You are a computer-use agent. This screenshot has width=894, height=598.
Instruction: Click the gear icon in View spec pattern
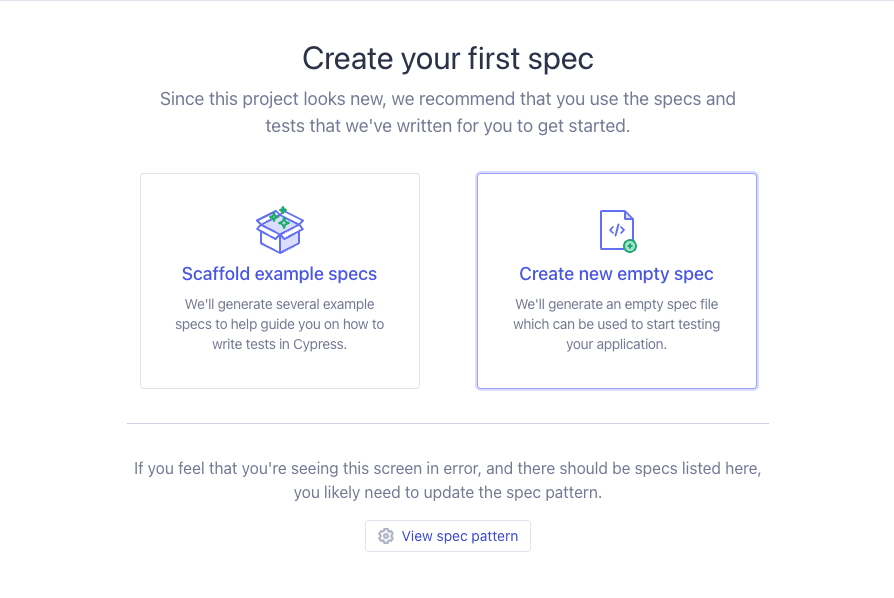[386, 536]
